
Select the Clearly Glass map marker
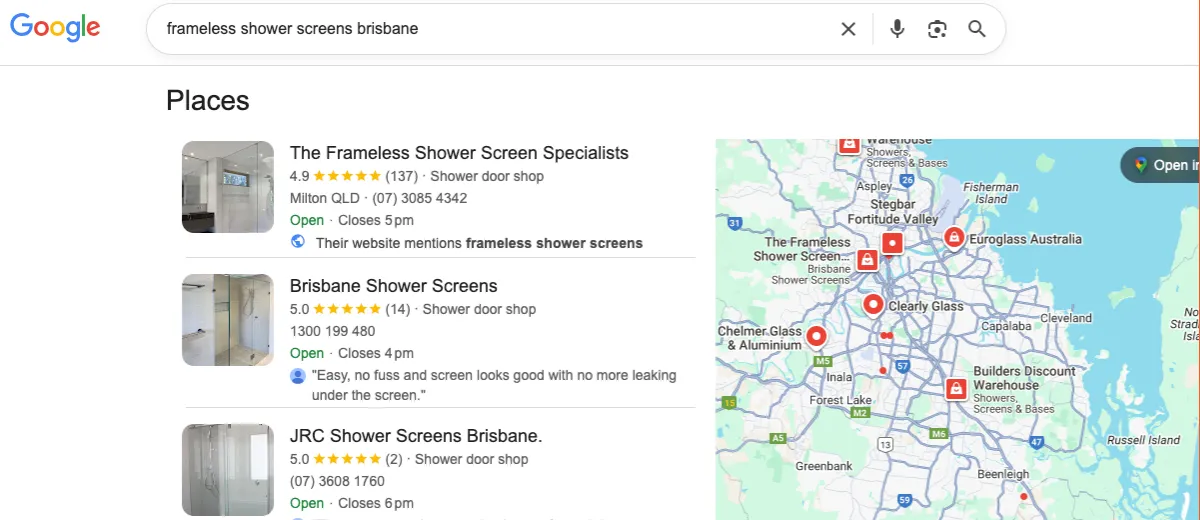873,304
